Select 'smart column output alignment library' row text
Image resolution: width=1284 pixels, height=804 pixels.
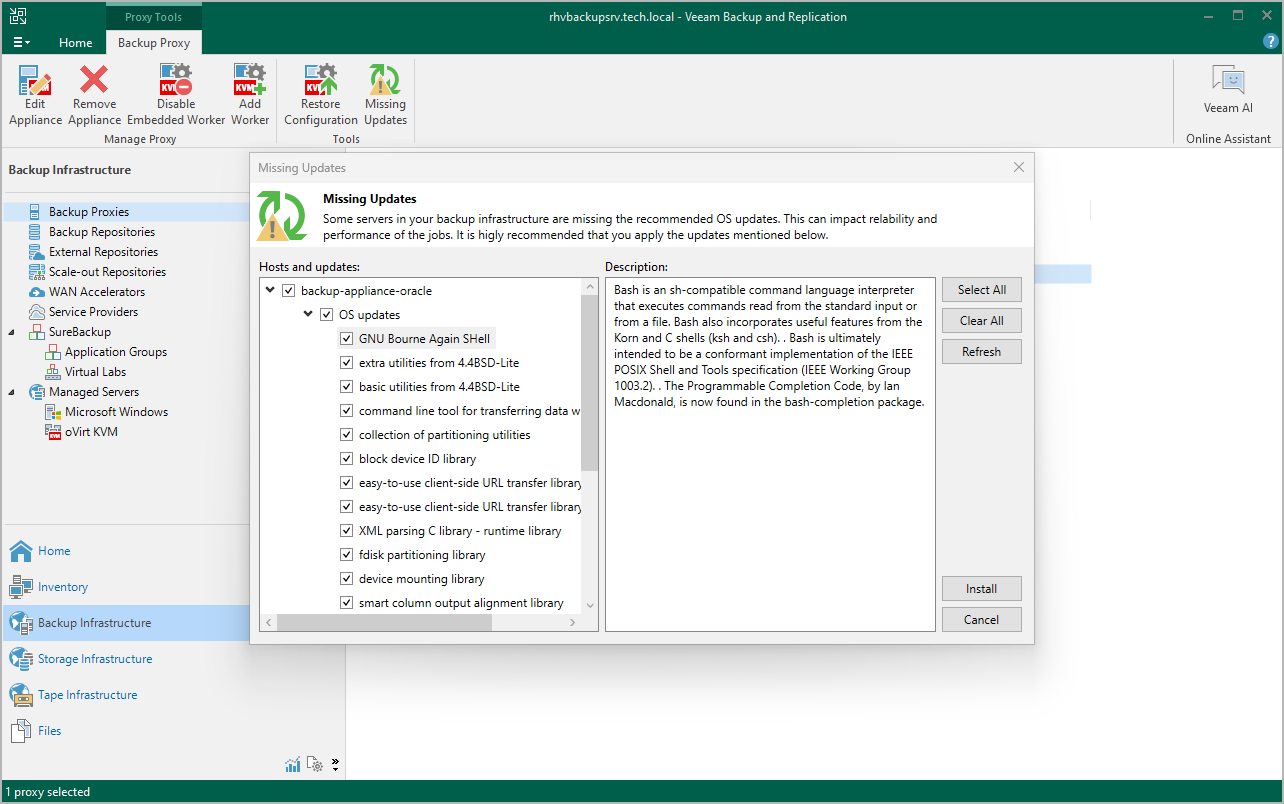pos(461,603)
